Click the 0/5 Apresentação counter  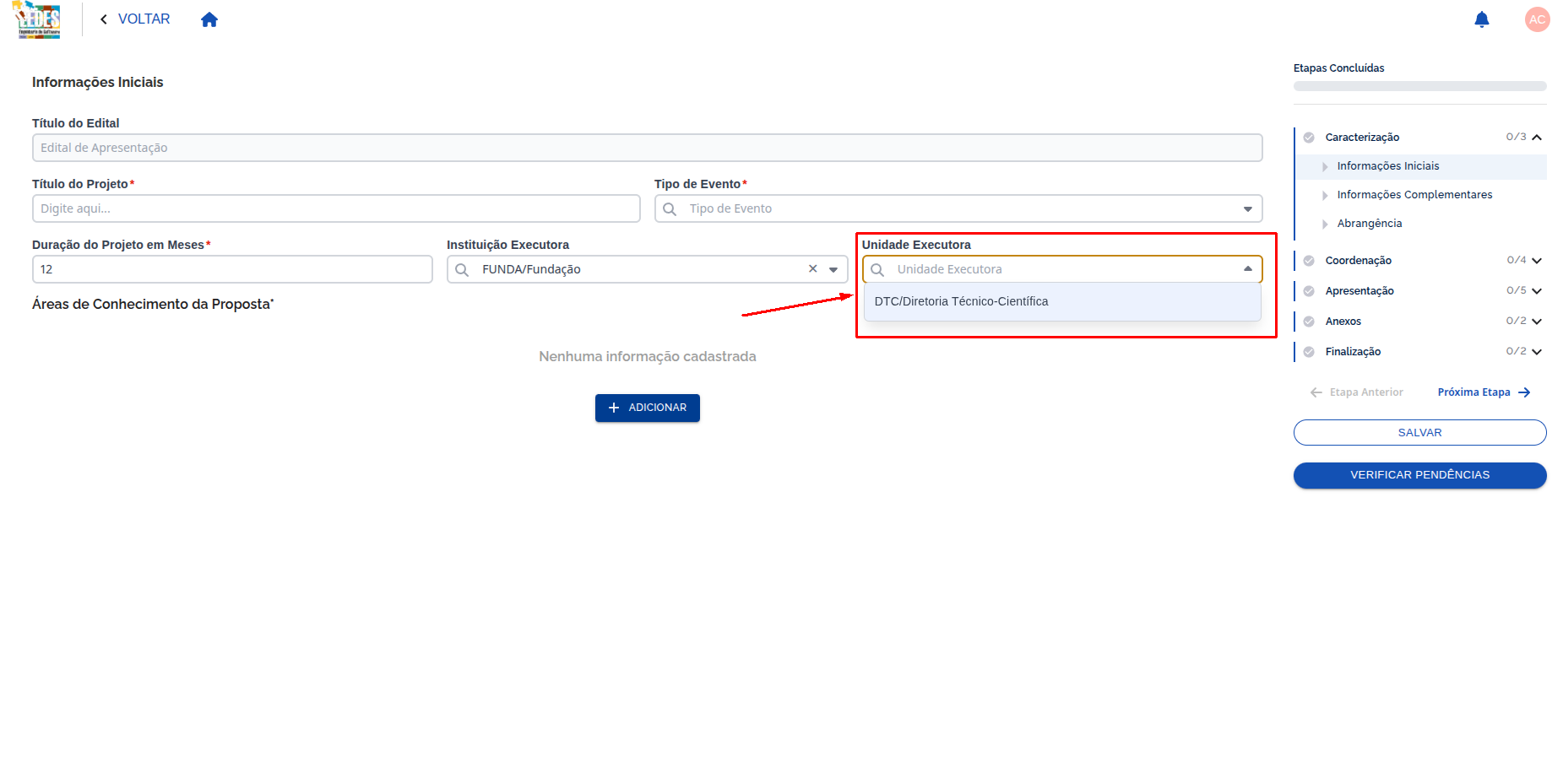[1517, 290]
